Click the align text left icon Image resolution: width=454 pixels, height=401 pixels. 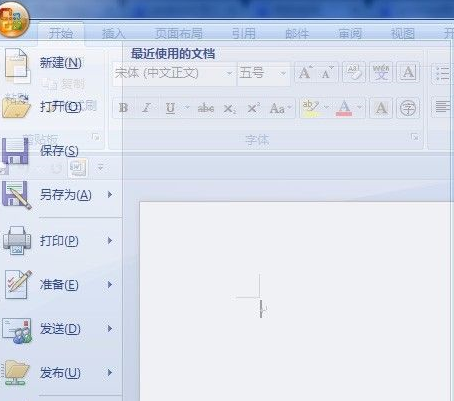click(x=443, y=107)
